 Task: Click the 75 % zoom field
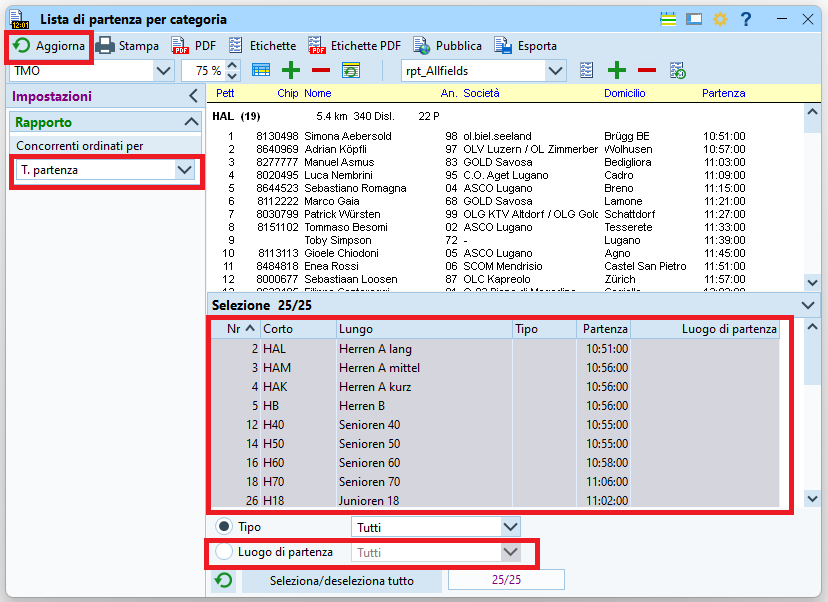click(x=203, y=71)
